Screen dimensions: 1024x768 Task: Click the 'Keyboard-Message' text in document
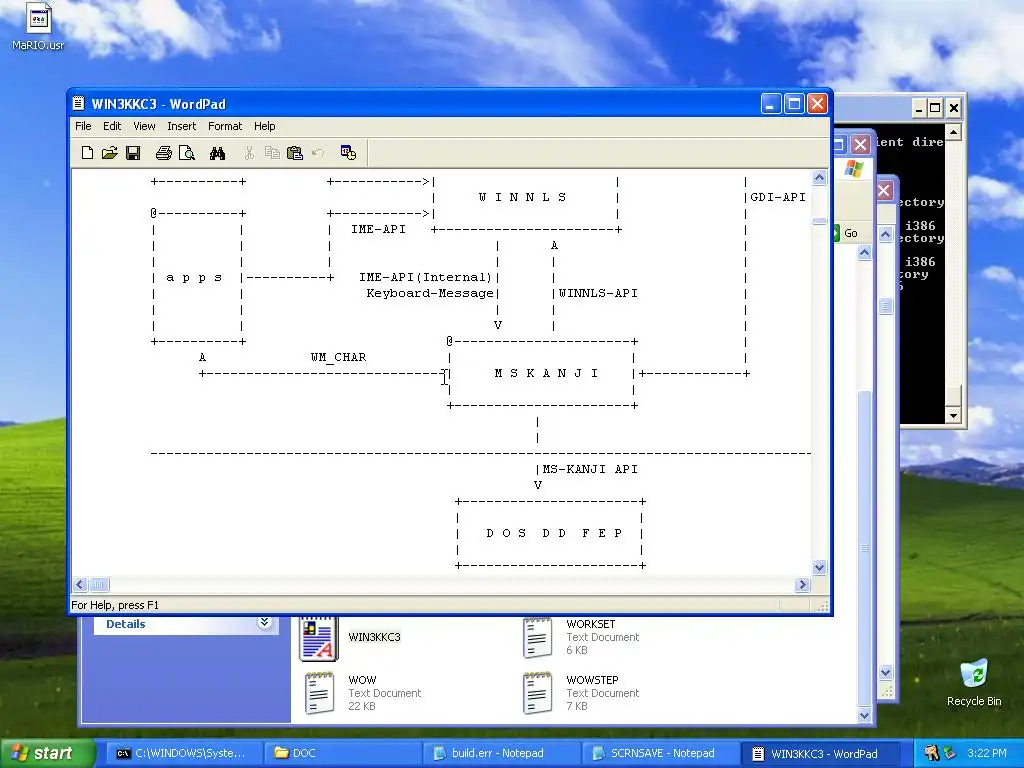click(x=430, y=293)
